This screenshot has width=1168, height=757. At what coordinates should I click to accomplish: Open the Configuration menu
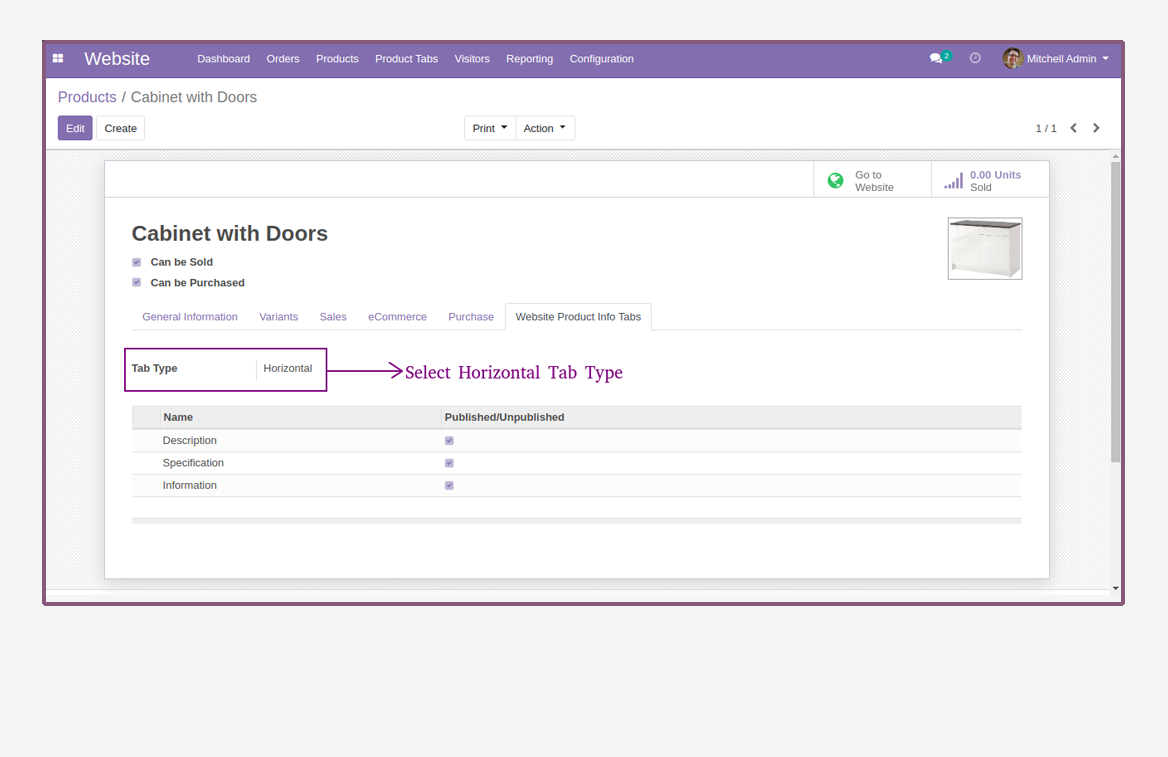tap(601, 59)
